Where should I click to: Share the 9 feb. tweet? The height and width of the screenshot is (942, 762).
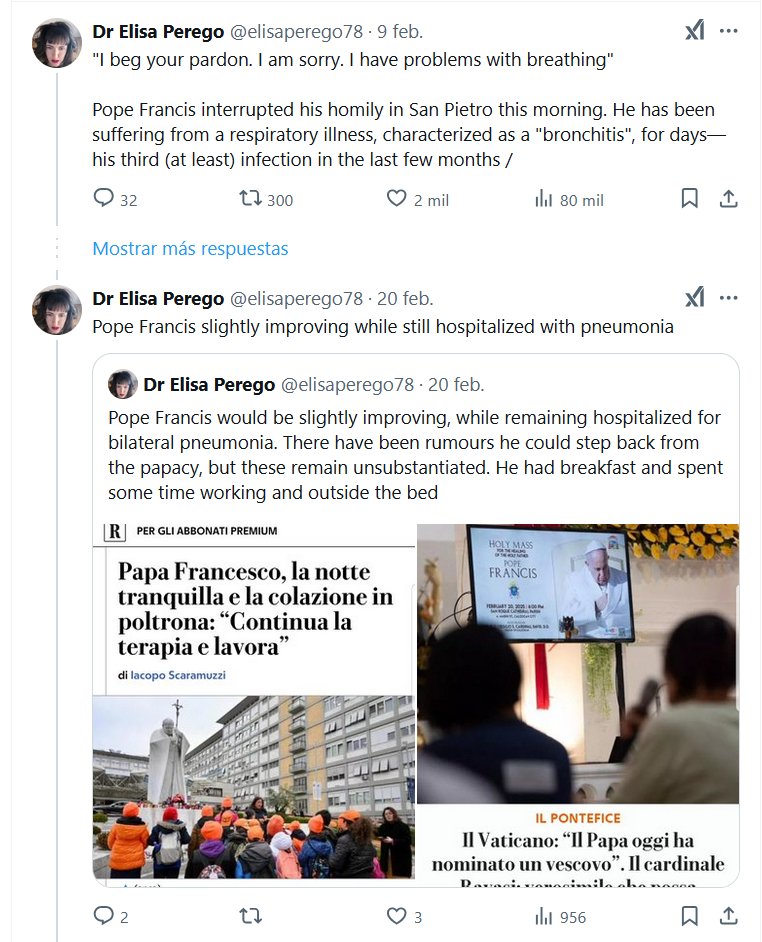tap(729, 199)
